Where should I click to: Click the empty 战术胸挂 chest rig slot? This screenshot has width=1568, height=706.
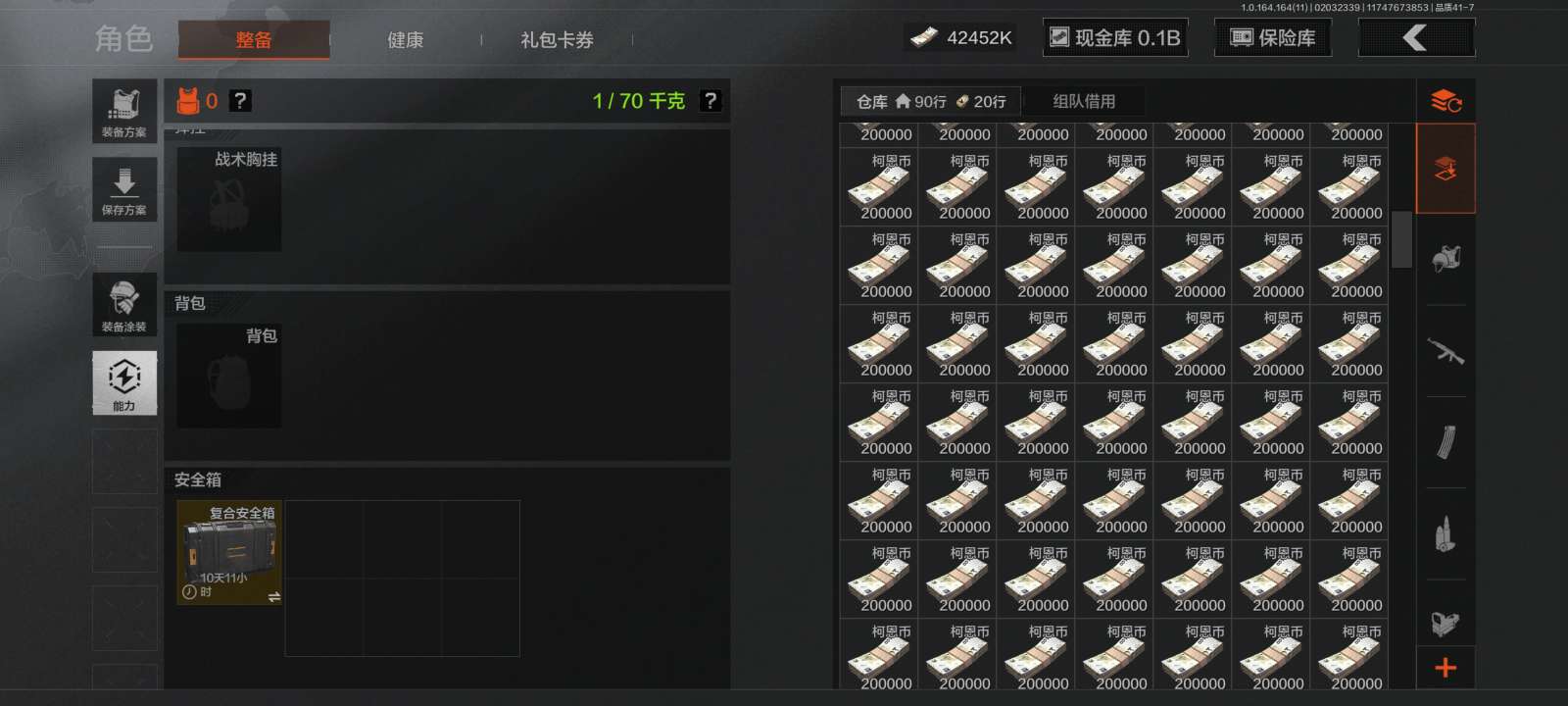coord(229,199)
